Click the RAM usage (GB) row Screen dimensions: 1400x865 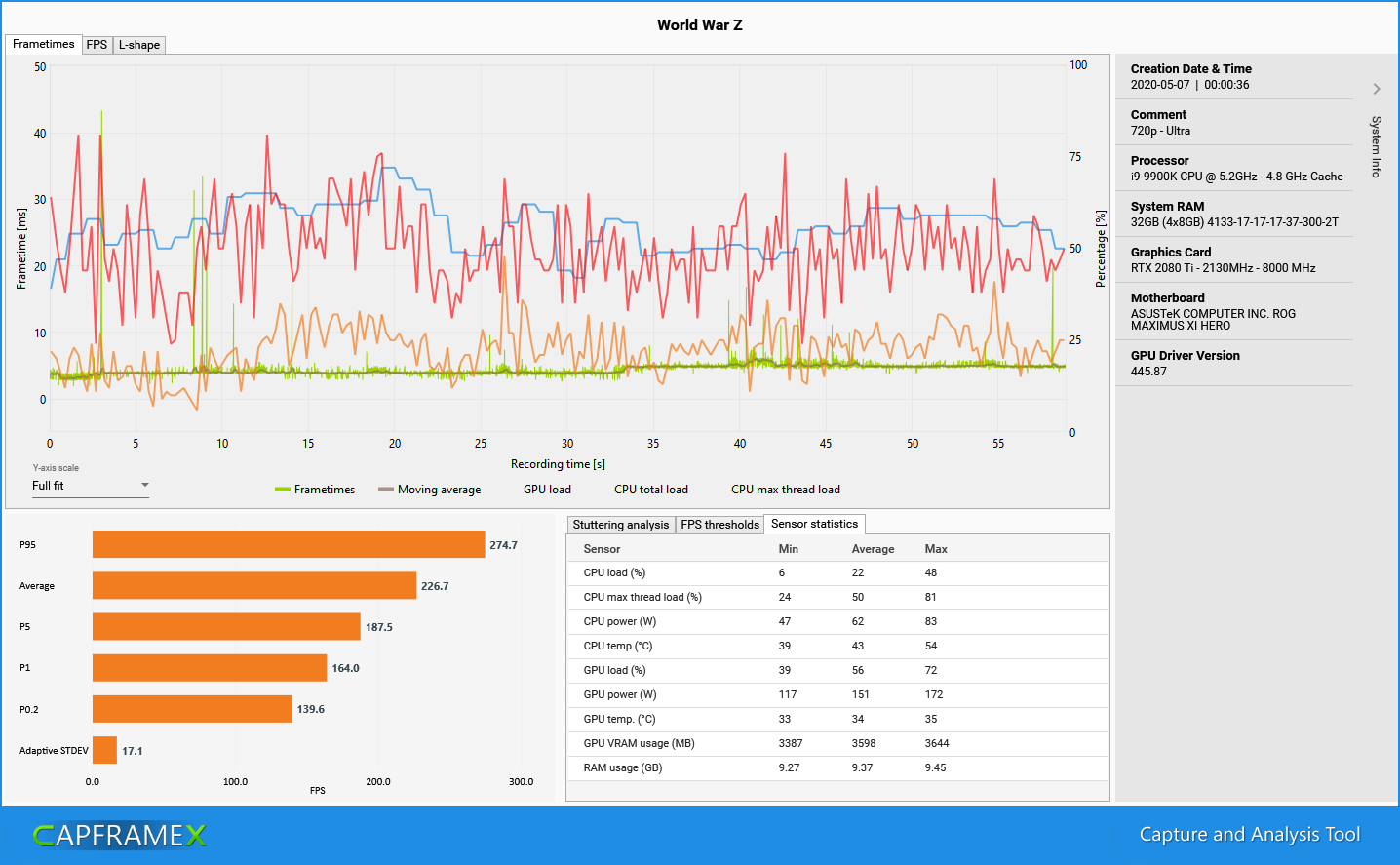[837, 767]
